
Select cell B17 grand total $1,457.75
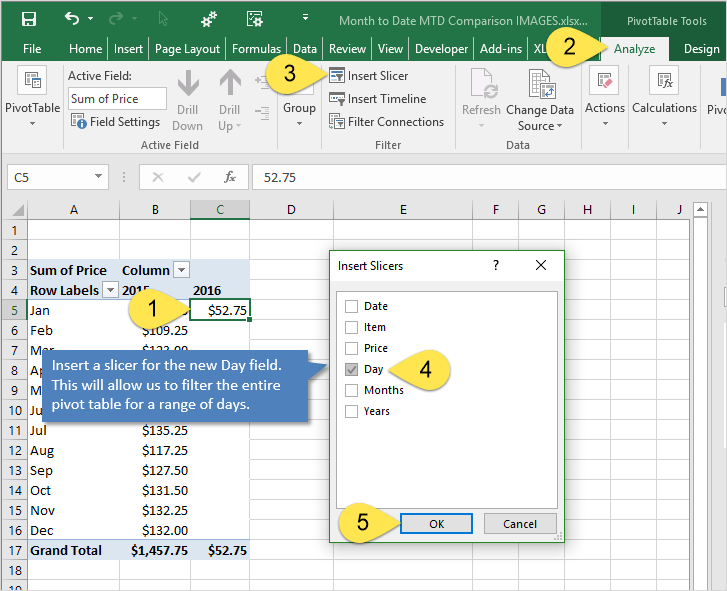155,550
